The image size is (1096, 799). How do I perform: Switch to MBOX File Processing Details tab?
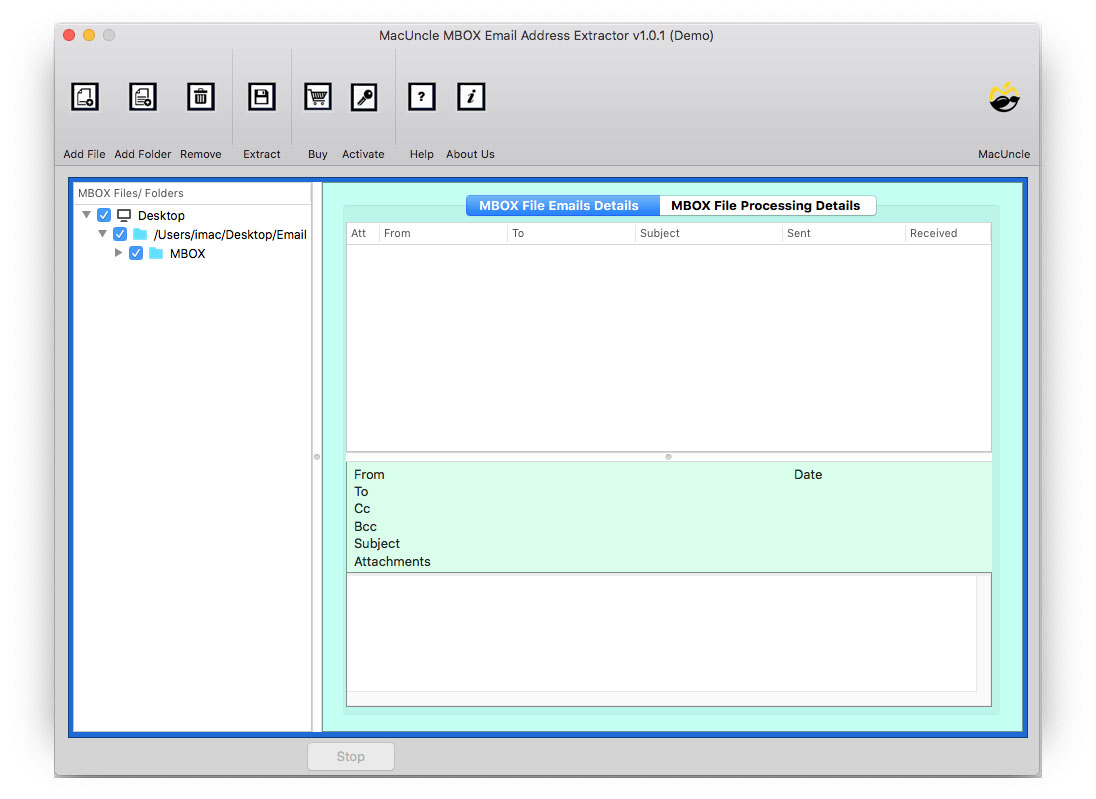[768, 205]
